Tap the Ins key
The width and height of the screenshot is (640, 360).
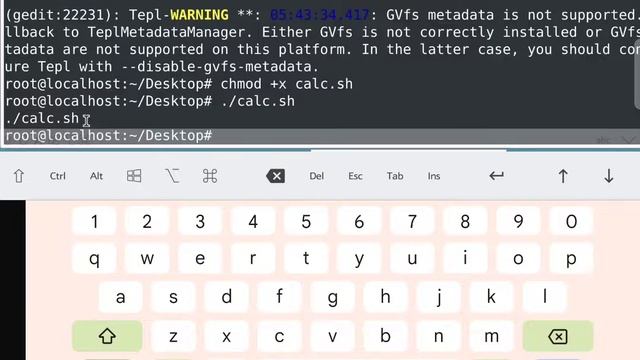click(x=434, y=176)
